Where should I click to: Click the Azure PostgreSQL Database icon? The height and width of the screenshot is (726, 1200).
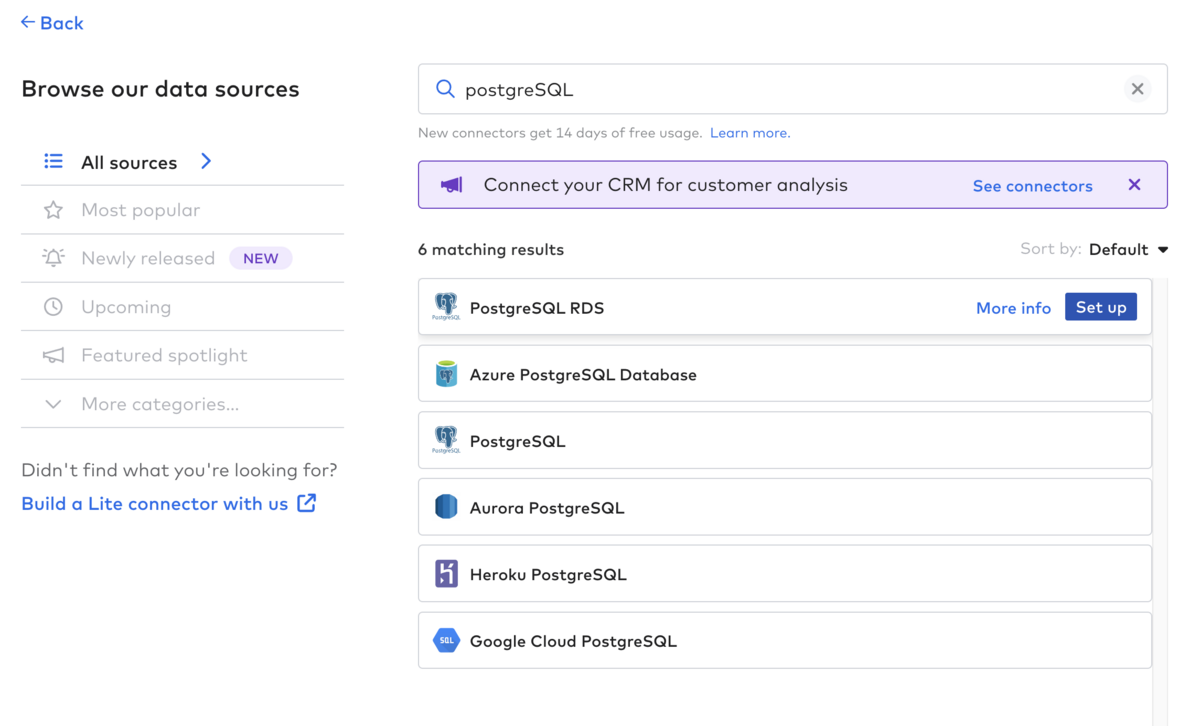[446, 374]
